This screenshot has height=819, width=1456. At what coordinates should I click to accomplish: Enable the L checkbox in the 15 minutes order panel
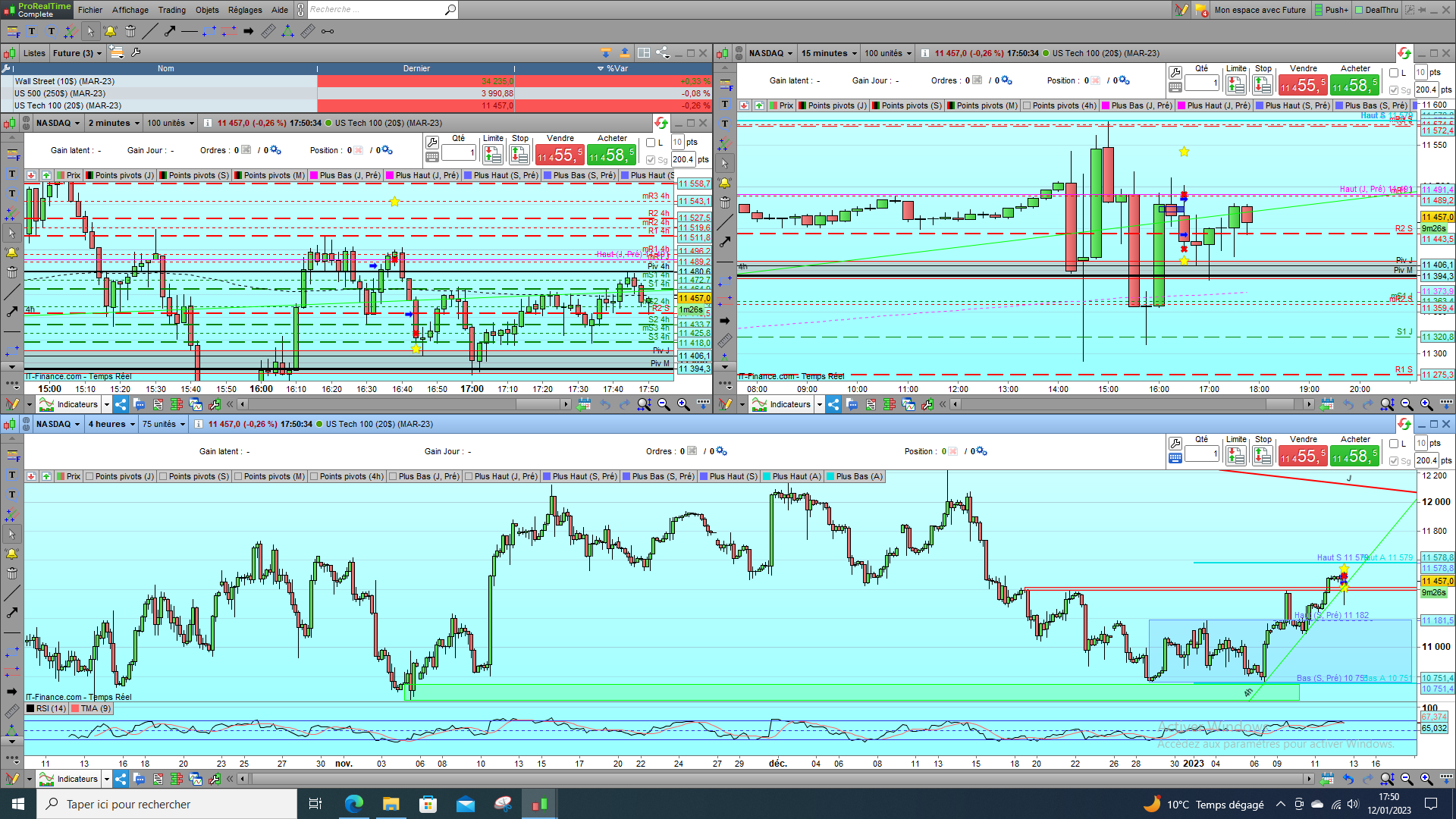tap(1394, 73)
